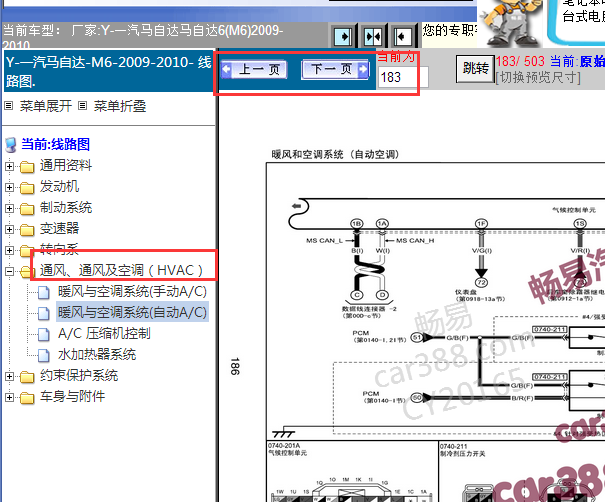Screen dimensions: 605x502
Task: Click the 变速器 folder icon
Action: point(27,230)
